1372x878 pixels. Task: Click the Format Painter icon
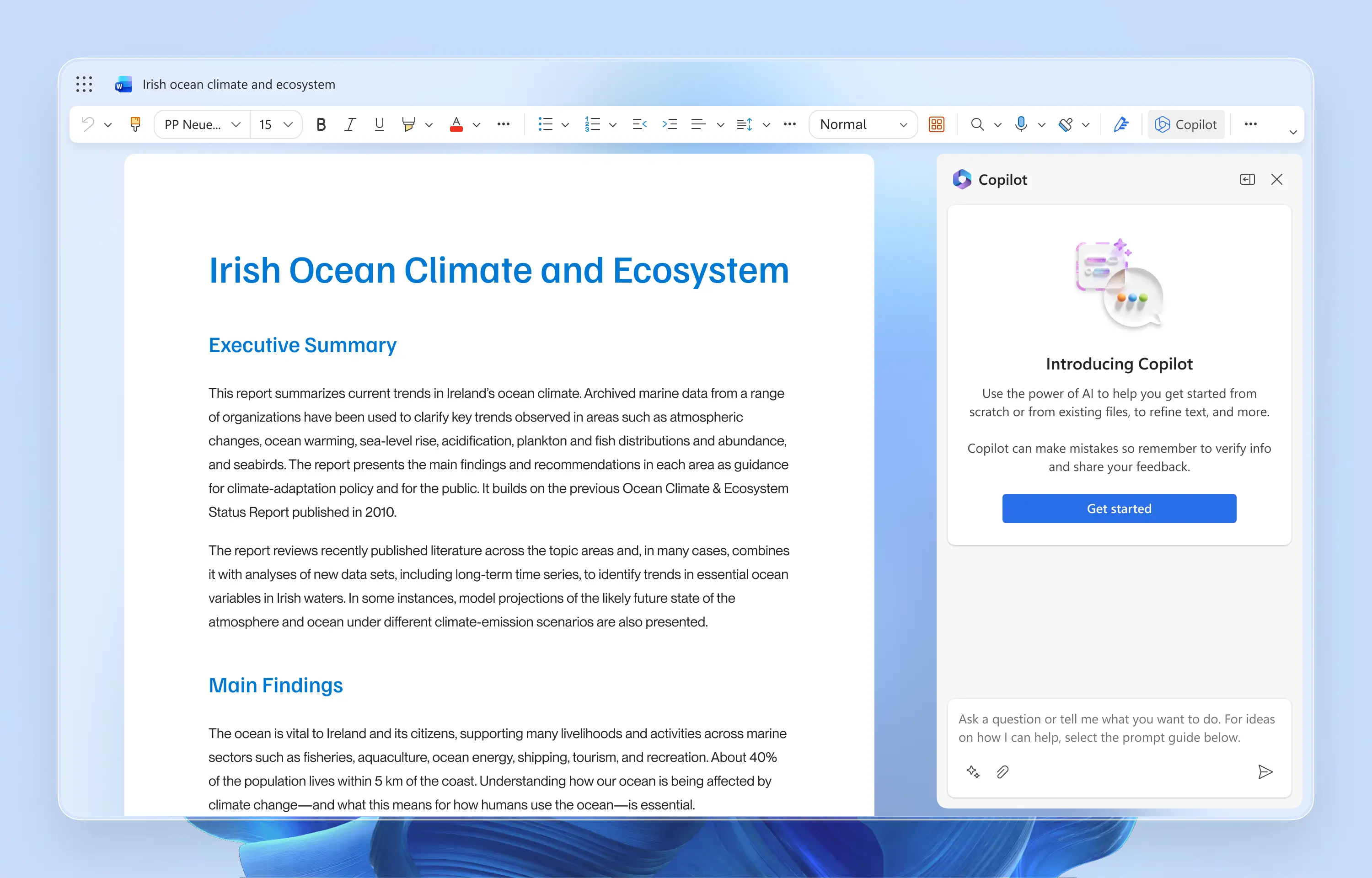(135, 124)
